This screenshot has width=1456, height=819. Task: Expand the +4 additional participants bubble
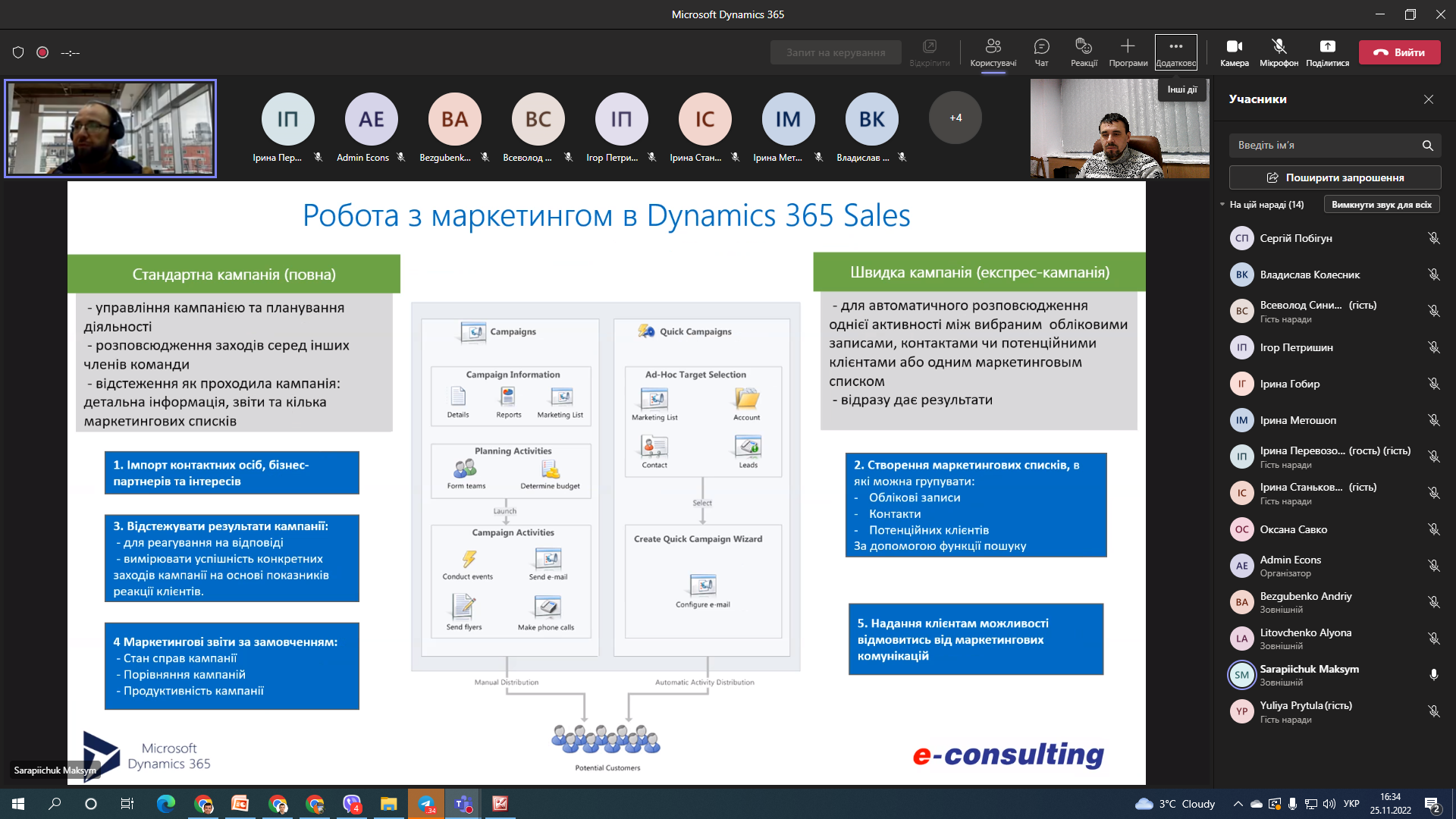coord(955,118)
